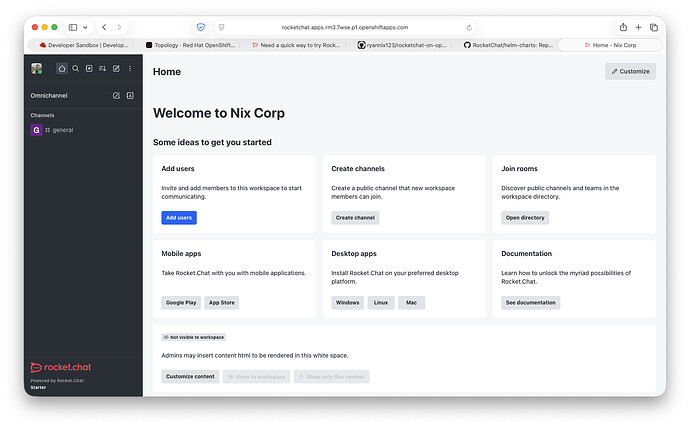Click the Mac desktop app button

coord(411,303)
